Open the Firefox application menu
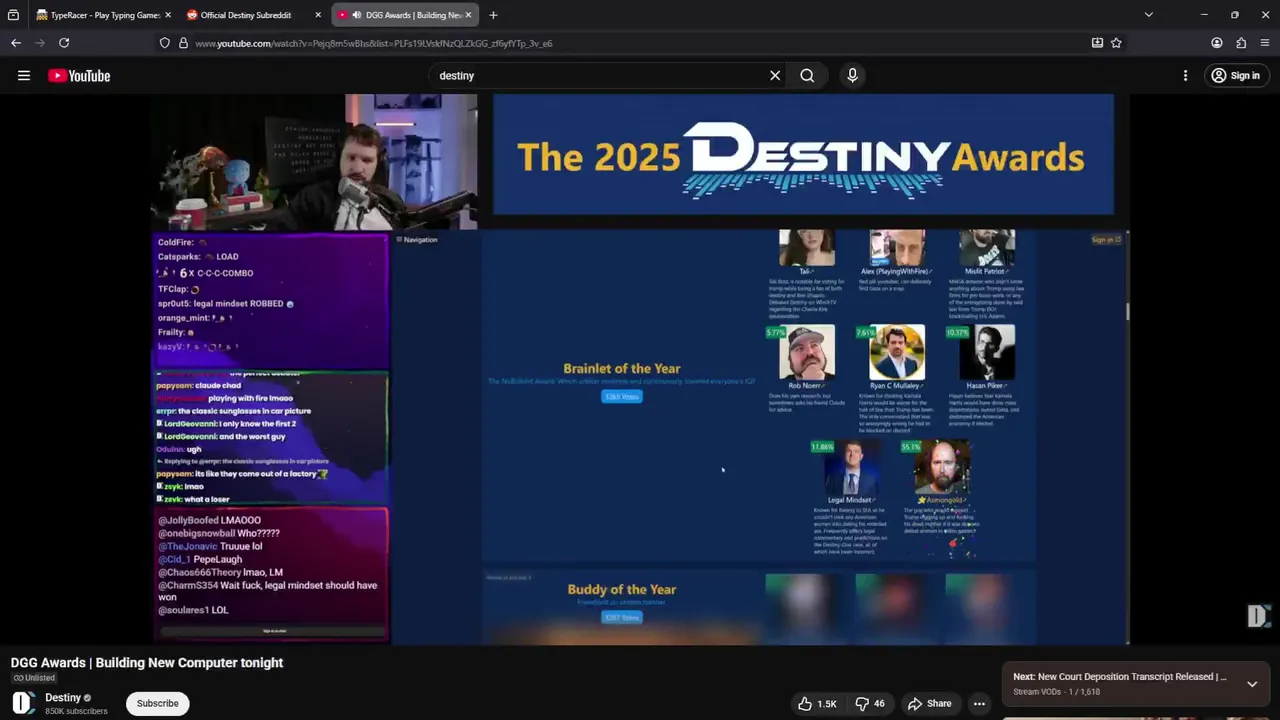 1265,43
